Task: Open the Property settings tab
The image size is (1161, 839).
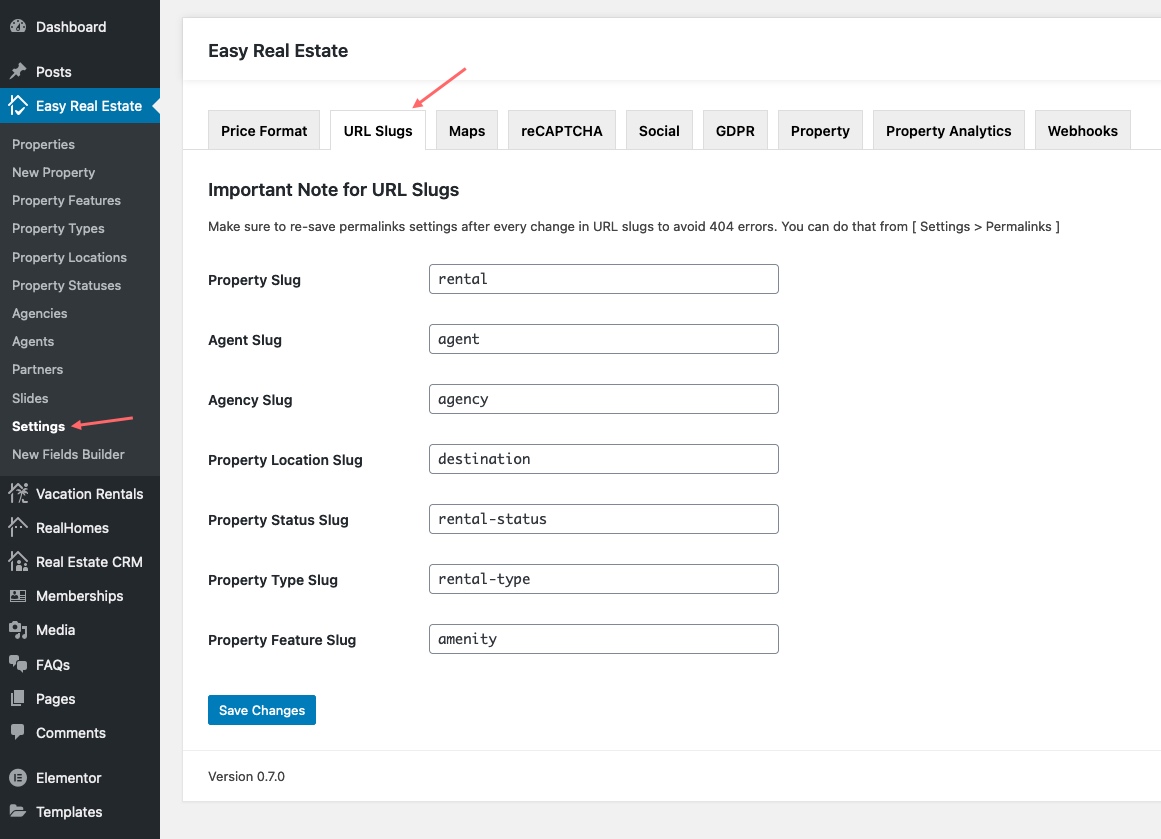Action: coord(820,130)
